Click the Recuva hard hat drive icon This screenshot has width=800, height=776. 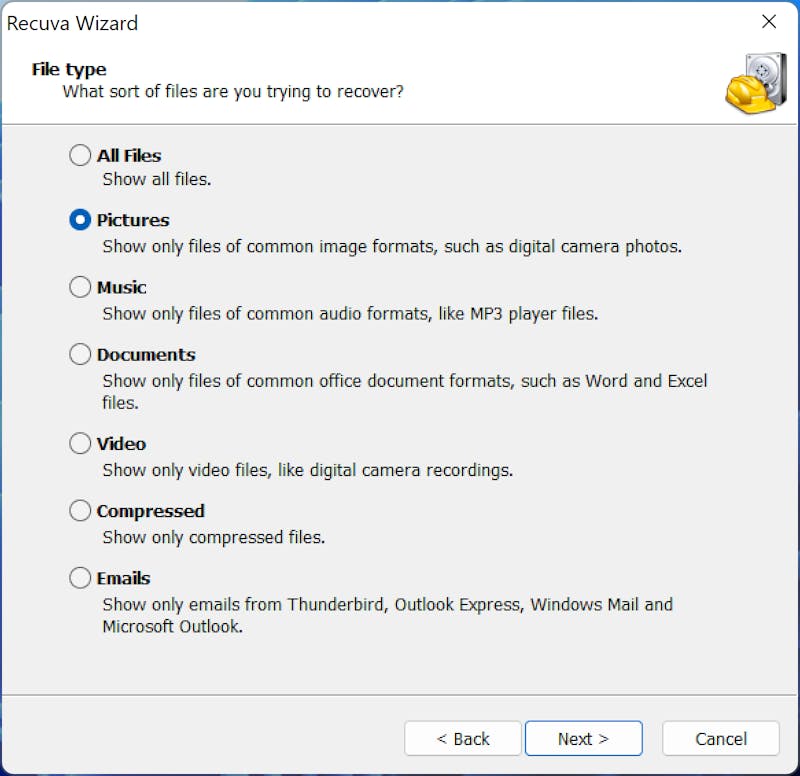[x=756, y=83]
